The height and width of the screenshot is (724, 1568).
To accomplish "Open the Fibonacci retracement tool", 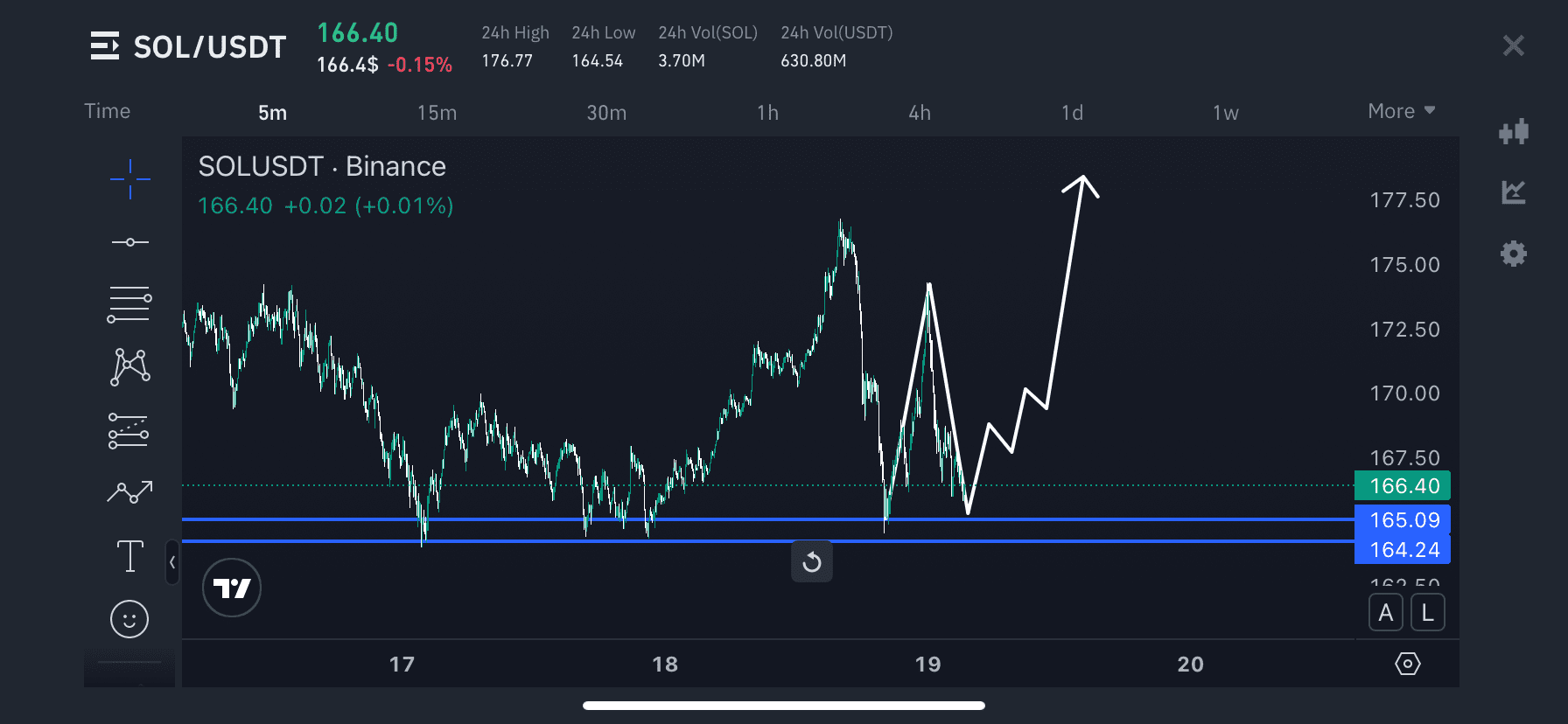I will 129,304.
